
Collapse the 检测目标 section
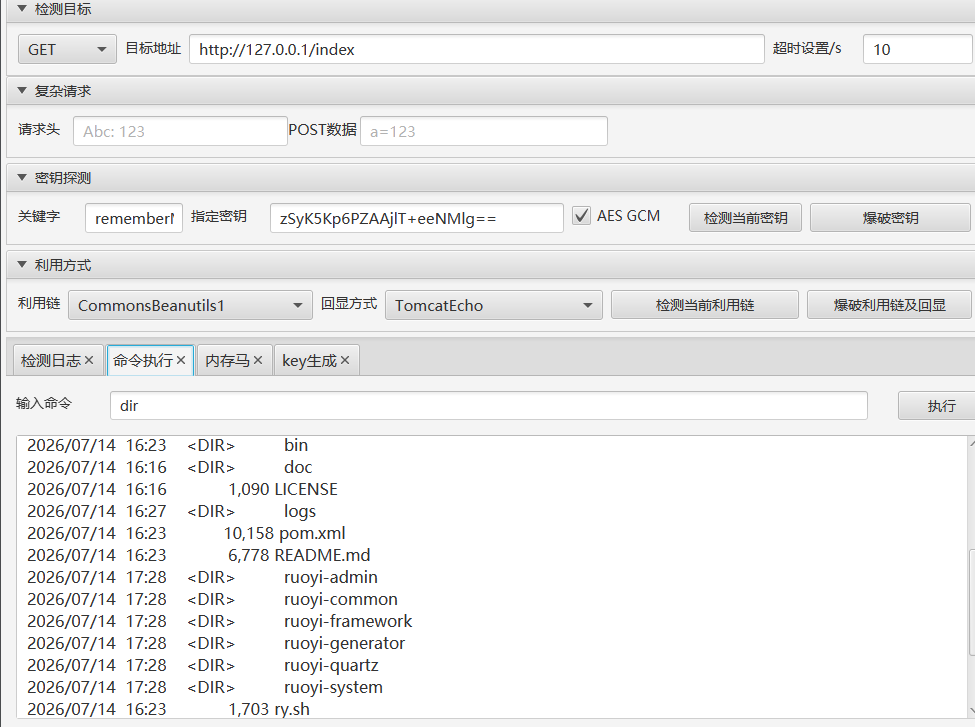22,9
